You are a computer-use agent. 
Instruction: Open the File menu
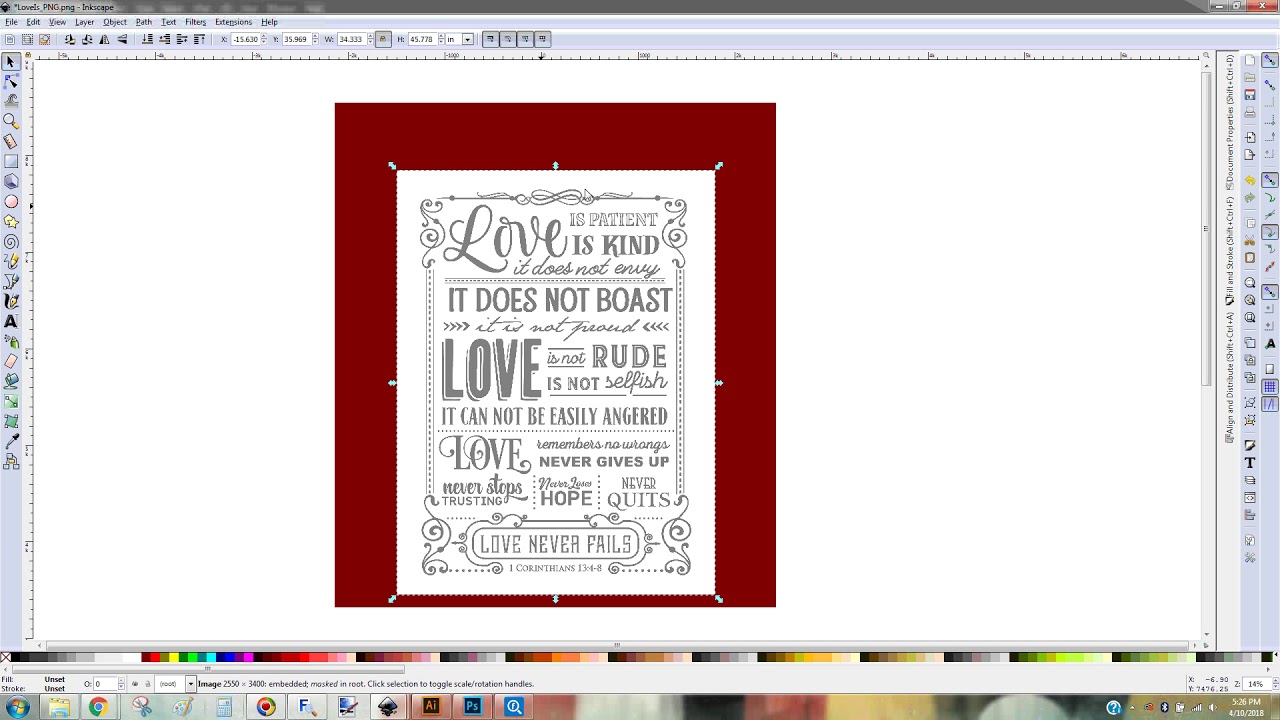coord(11,22)
